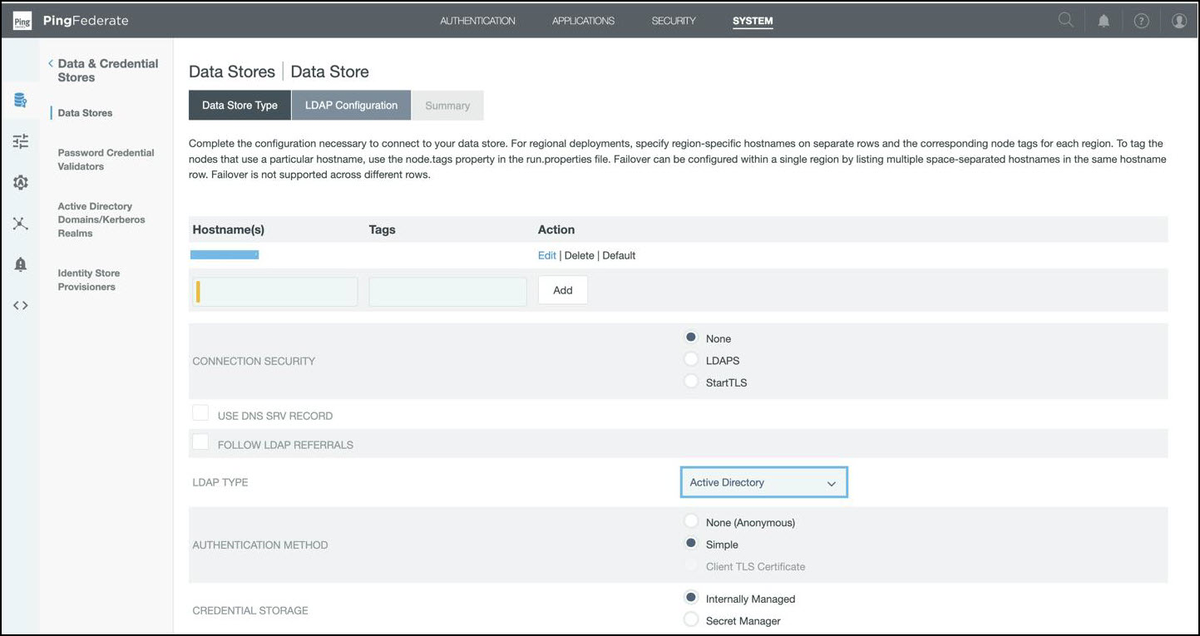Screen dimensions: 1200x636
Task: Enable Use DNS SRV Record checkbox
Action: click(201, 414)
